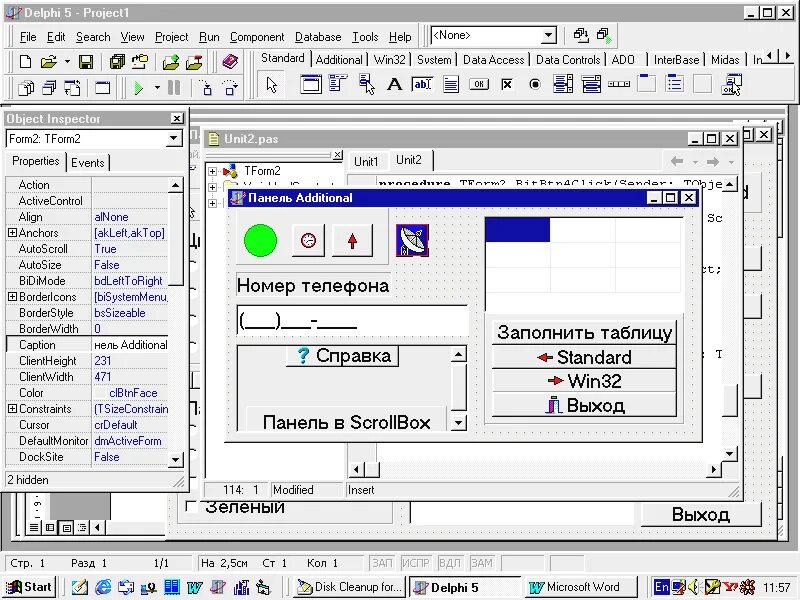This screenshot has width=800, height=600.
Task: Expand the Constraints property
Action: [x=12, y=409]
